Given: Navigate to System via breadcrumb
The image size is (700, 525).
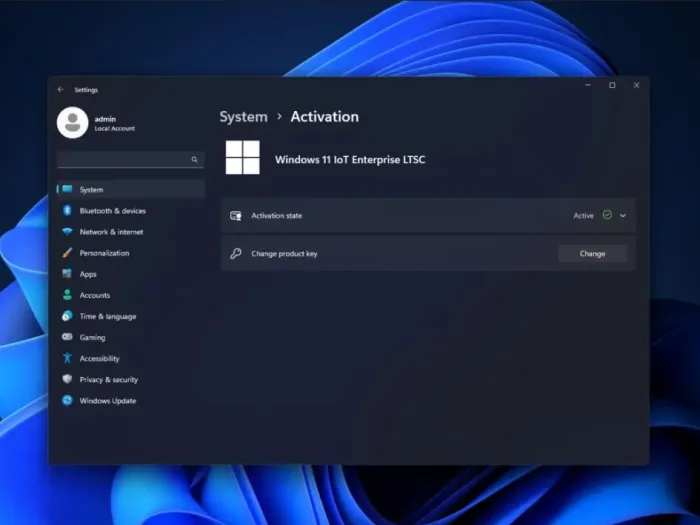Looking at the screenshot, I should 243,117.
